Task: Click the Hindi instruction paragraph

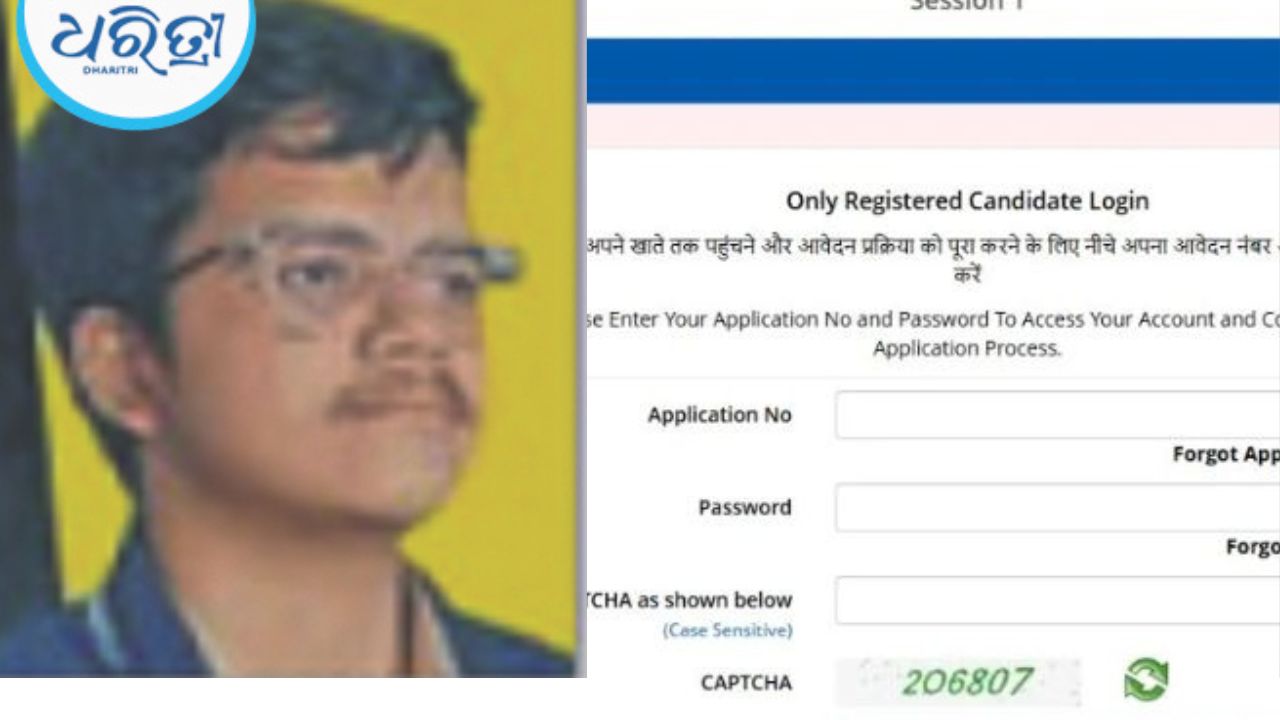Action: 933,258
